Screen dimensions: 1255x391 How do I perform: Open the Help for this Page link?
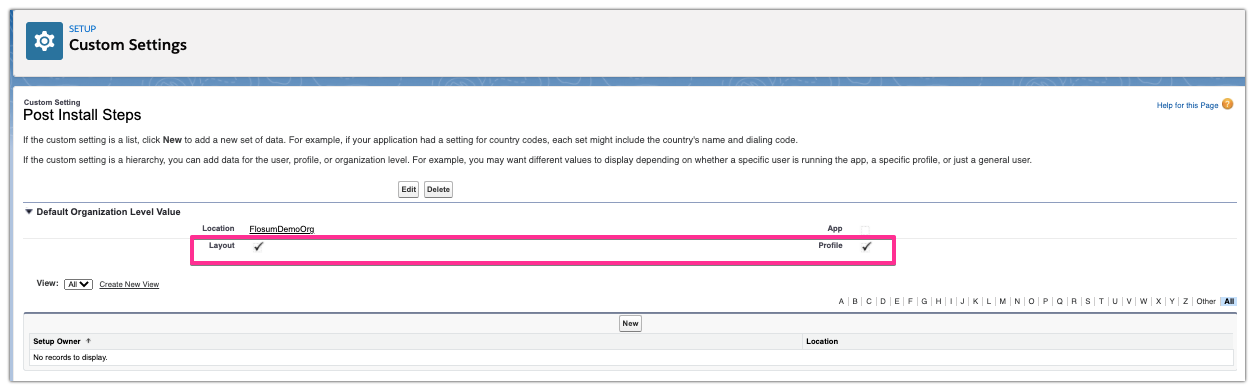click(x=1187, y=105)
